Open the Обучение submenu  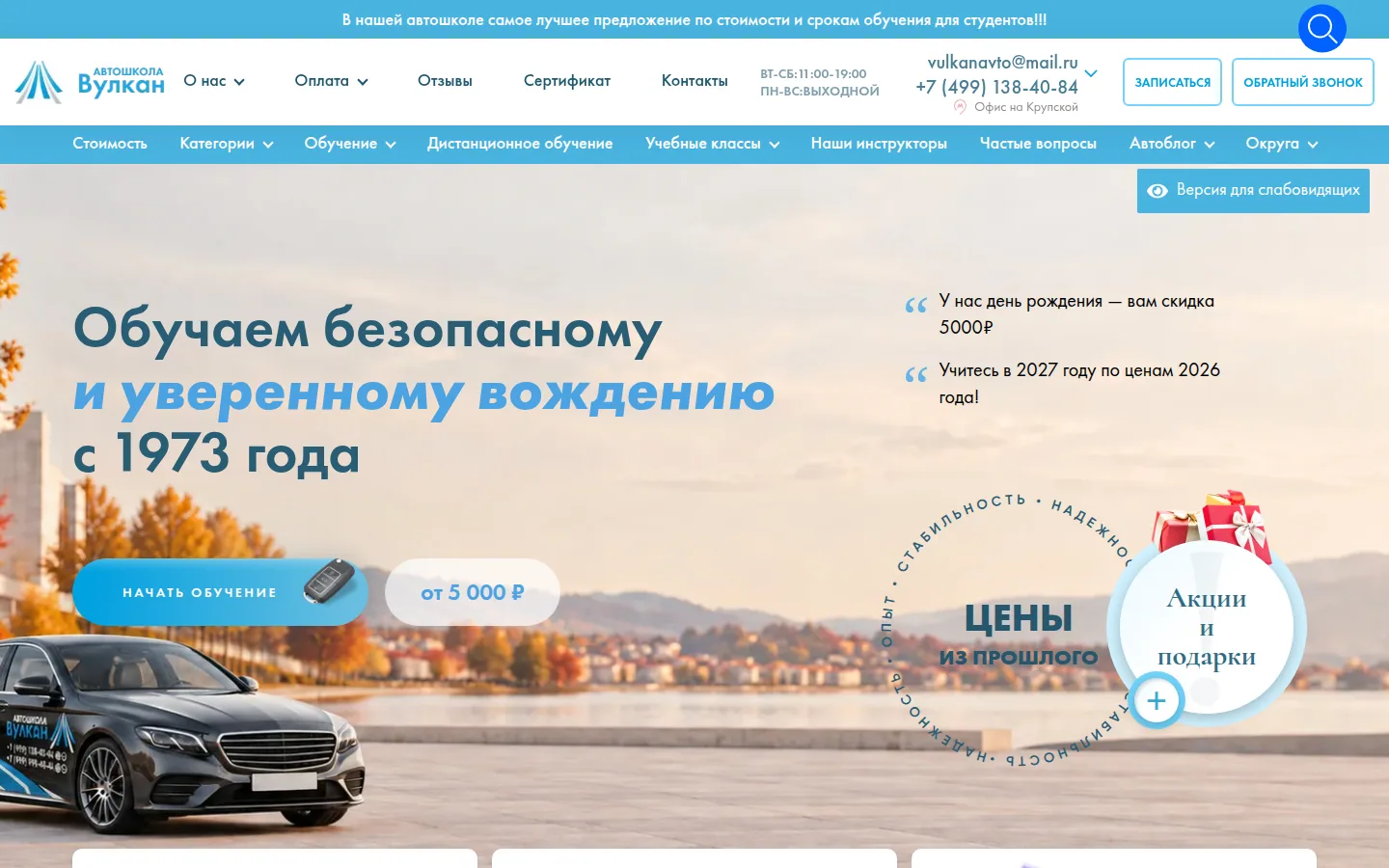coord(350,144)
